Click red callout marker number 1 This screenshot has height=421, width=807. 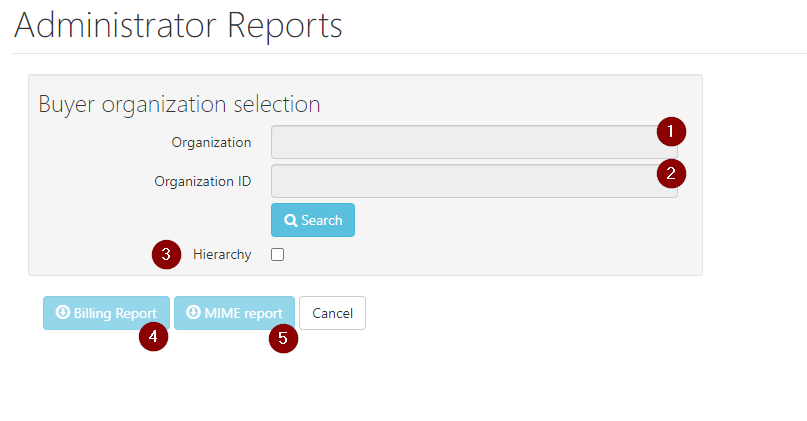tap(671, 131)
